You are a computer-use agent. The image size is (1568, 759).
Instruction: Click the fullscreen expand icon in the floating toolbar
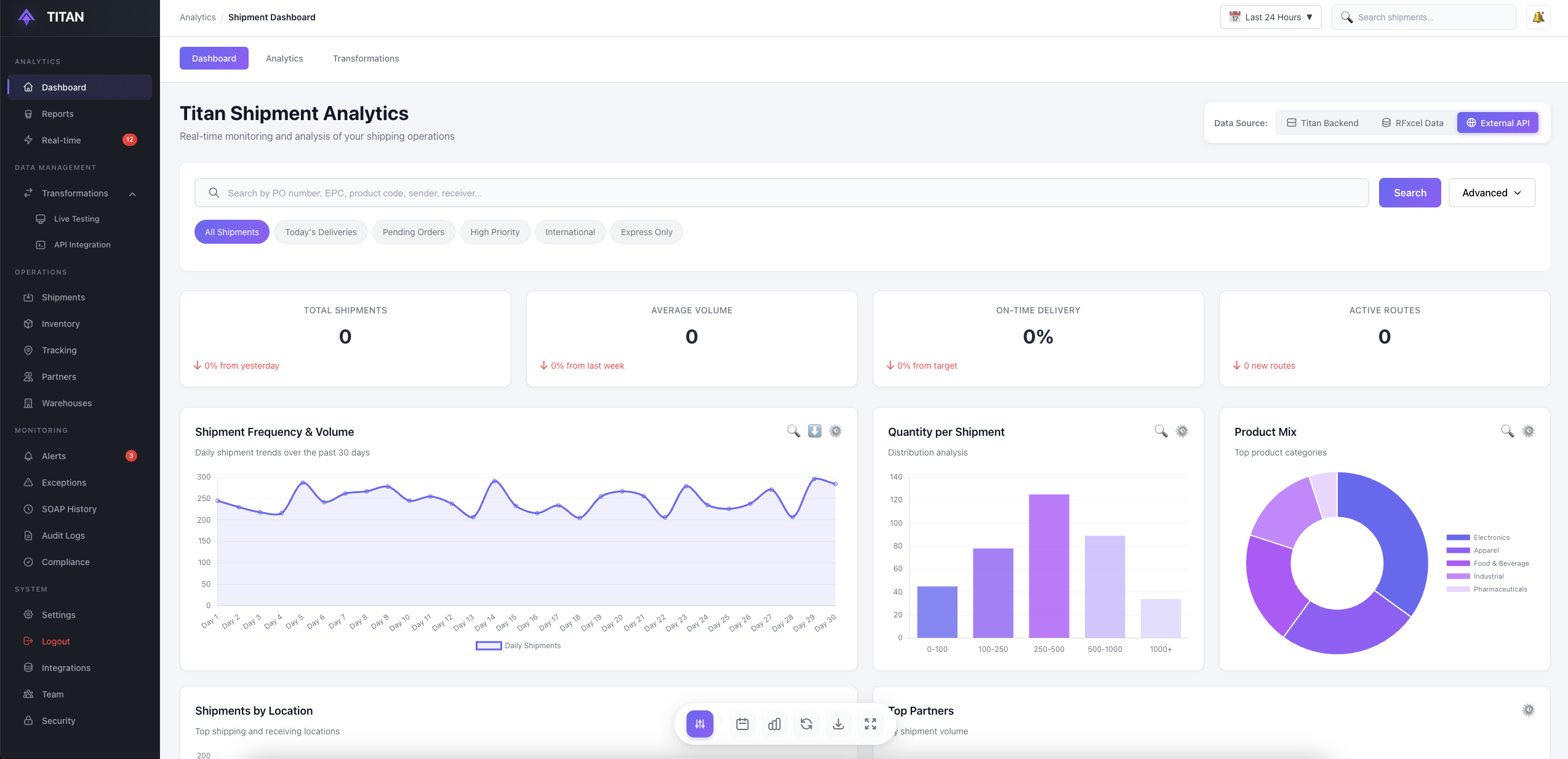[x=870, y=724]
